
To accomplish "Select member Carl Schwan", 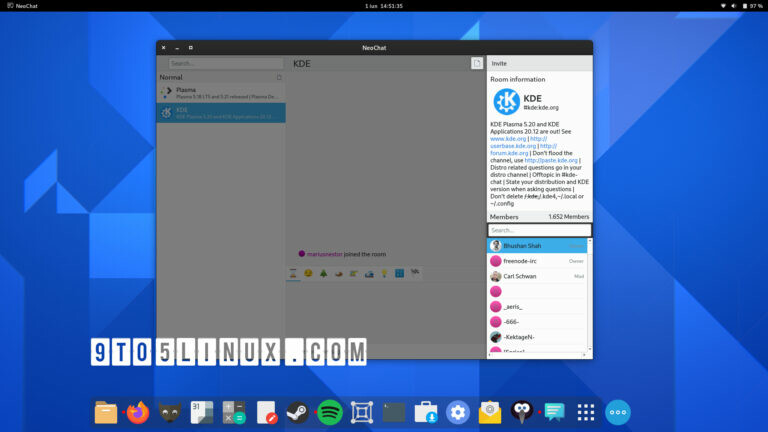I will [x=537, y=276].
